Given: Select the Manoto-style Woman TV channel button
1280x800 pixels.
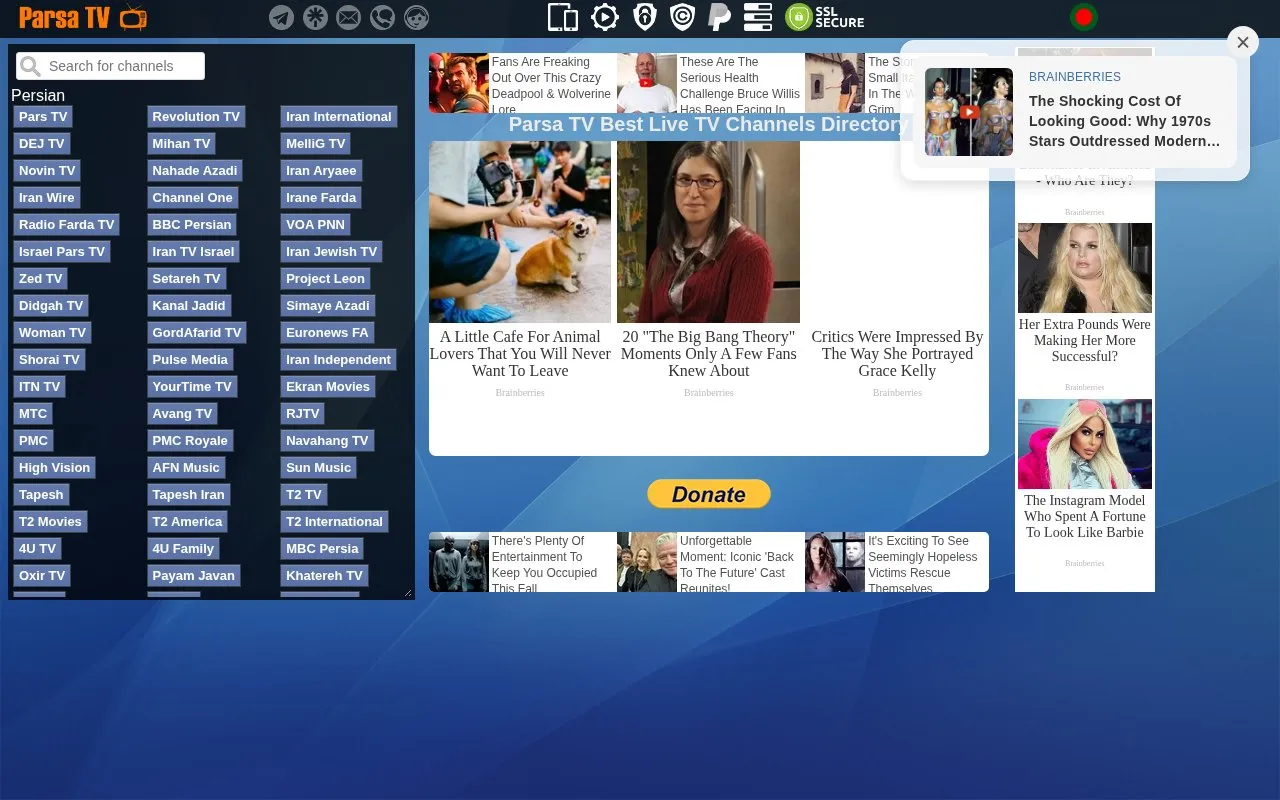Looking at the screenshot, I should [x=52, y=333].
